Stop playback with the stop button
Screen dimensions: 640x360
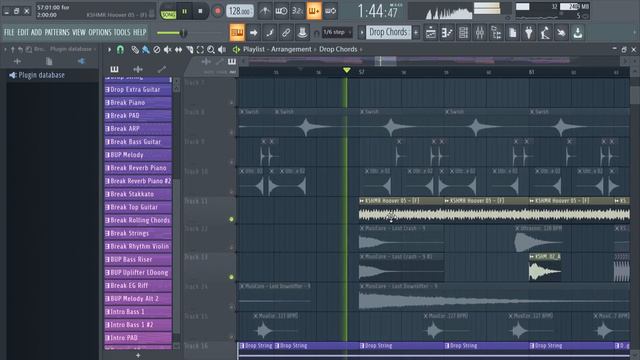point(200,11)
